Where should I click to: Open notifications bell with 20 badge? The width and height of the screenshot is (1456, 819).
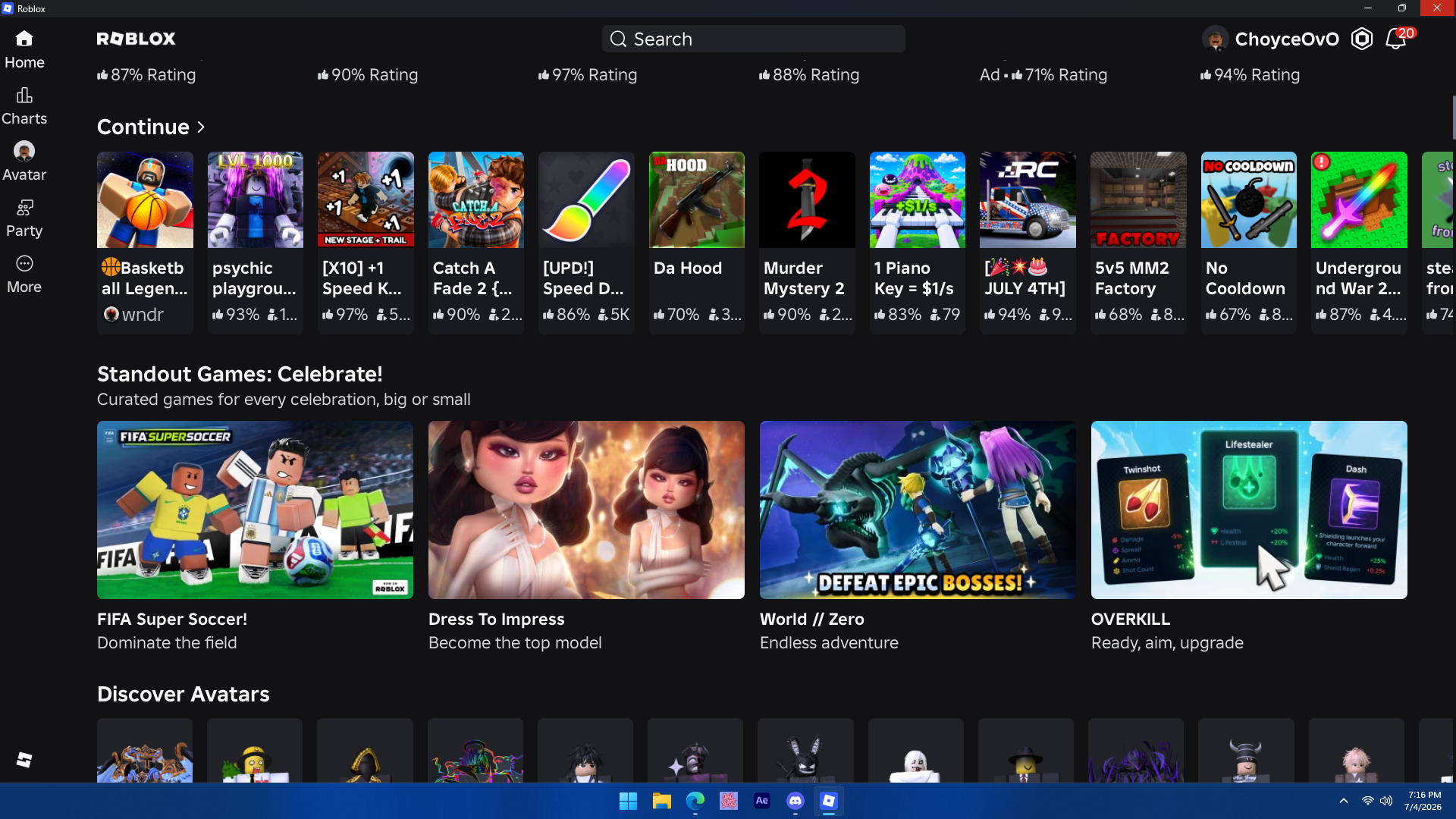(1395, 39)
